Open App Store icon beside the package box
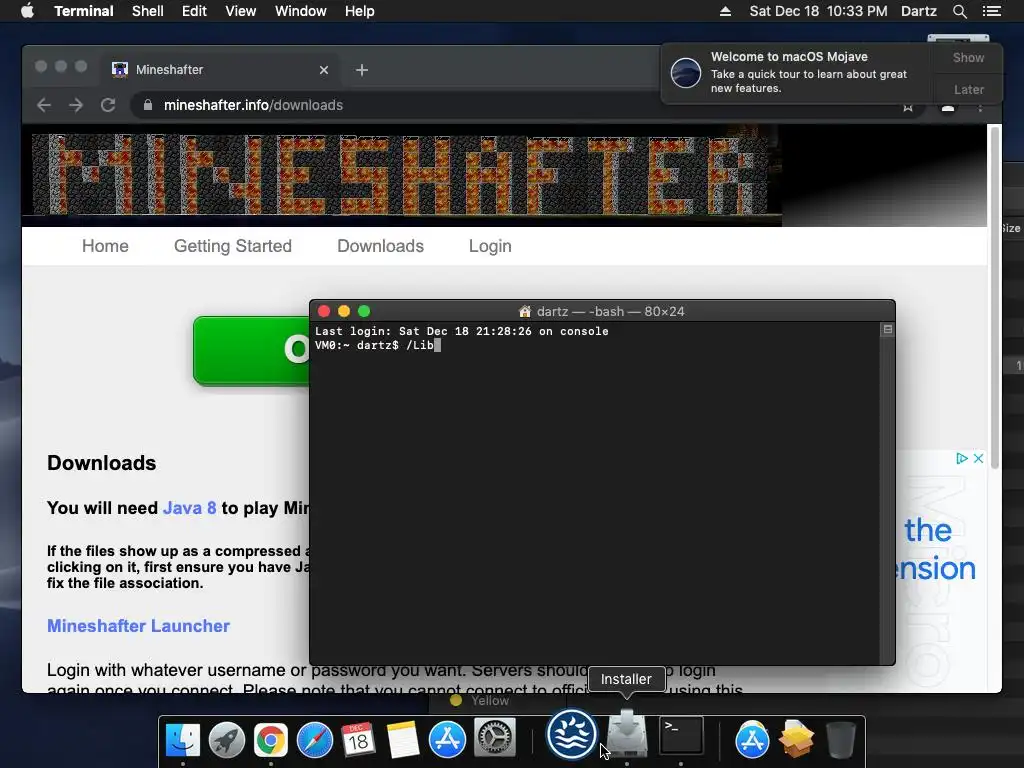Viewport: 1024px width, 768px height. pyautogui.click(x=752, y=739)
